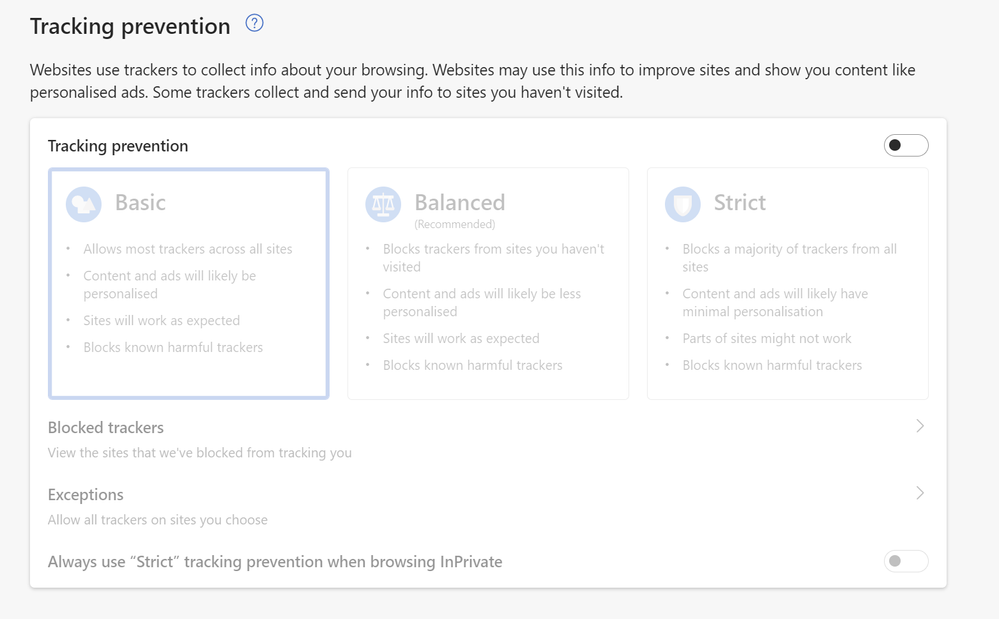Enable the Tracking prevention switch

point(906,146)
